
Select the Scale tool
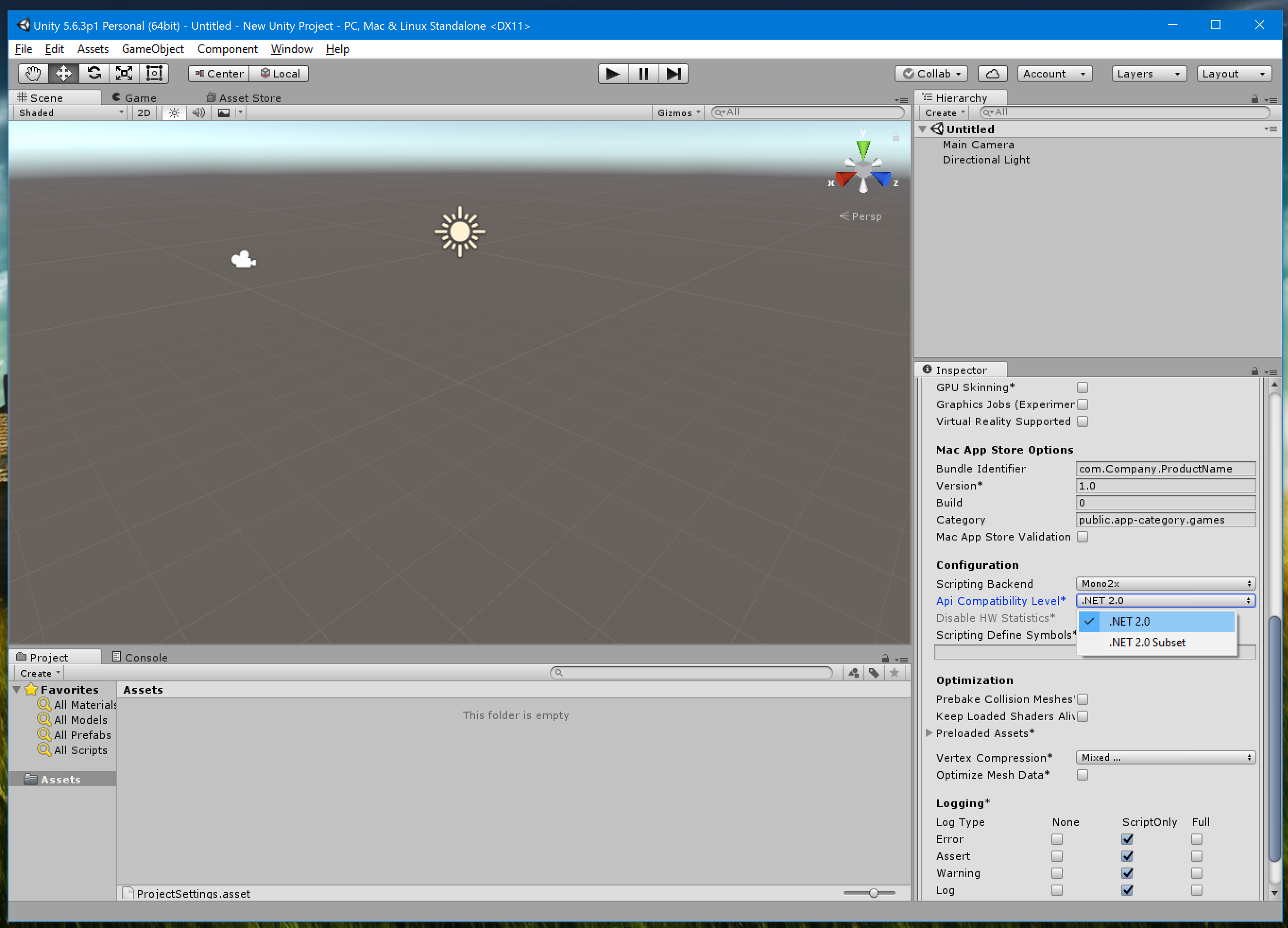tap(124, 73)
